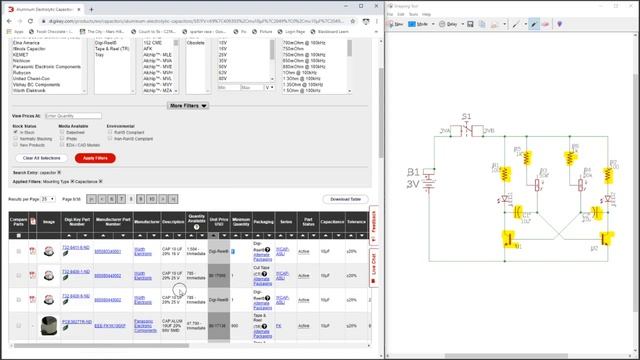Screen dimensions: 640x360
Task: Sort Capacitance ascending arrow
Action: point(325,236)
